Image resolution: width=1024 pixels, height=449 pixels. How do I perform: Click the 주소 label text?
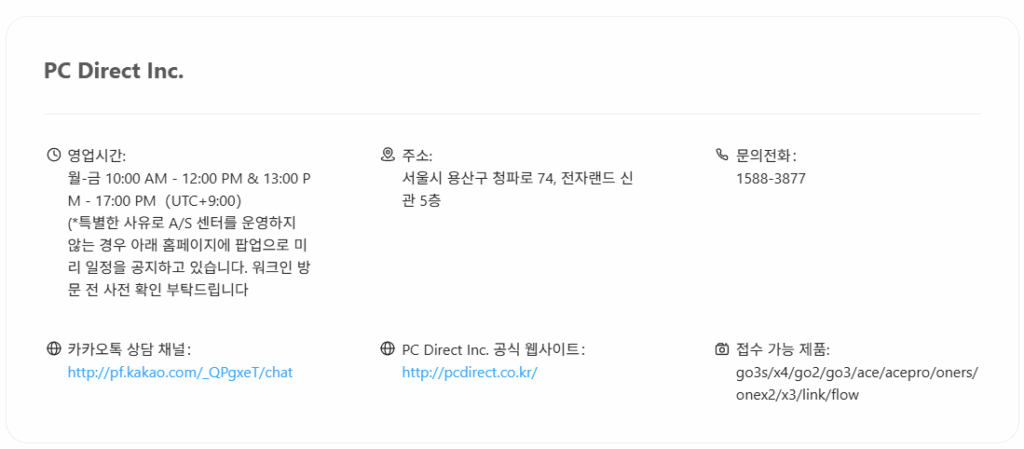tap(417, 155)
